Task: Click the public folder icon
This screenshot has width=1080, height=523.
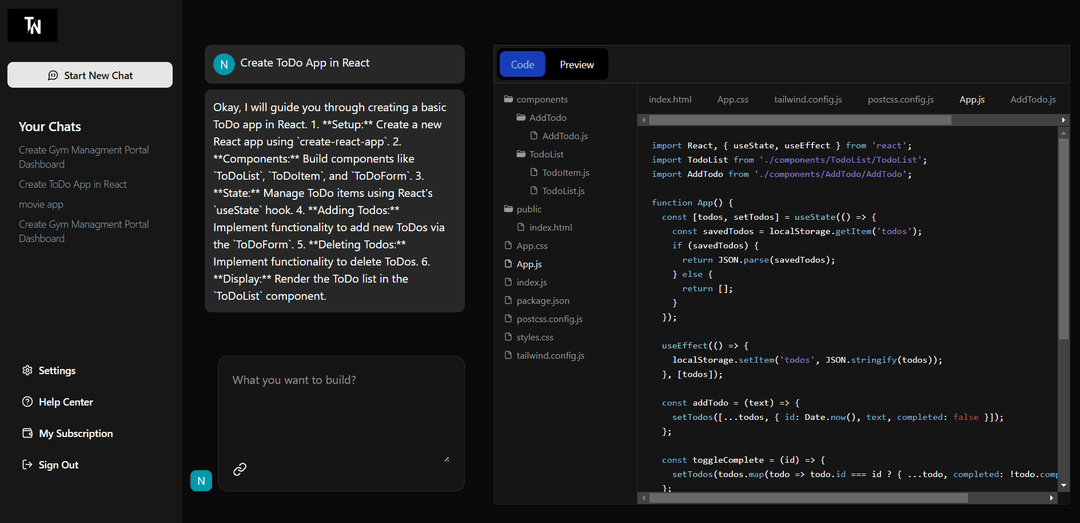Action: 509,209
